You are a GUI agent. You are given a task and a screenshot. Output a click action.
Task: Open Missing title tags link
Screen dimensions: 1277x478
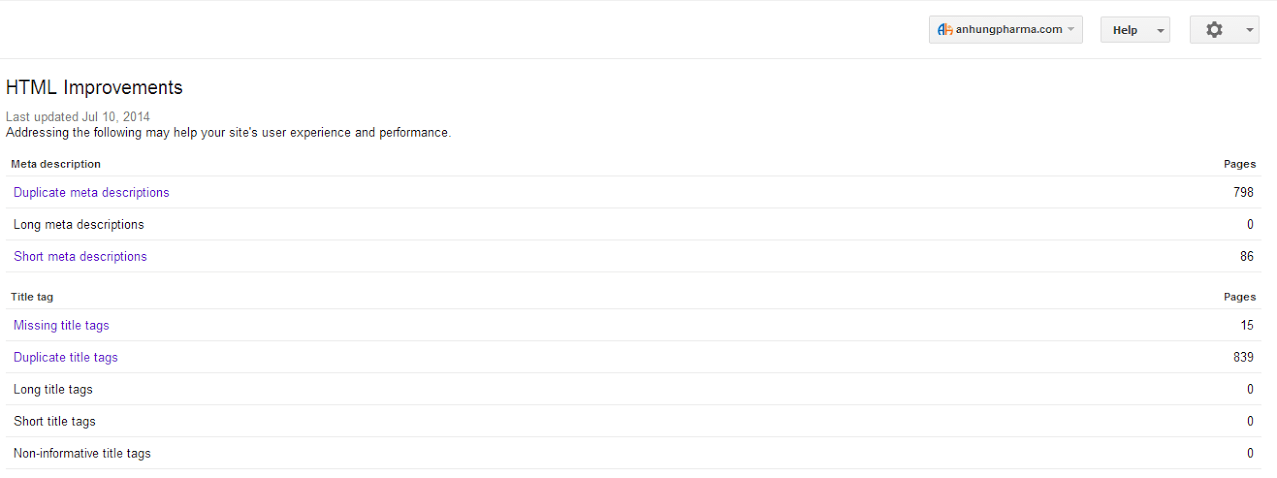tap(61, 326)
